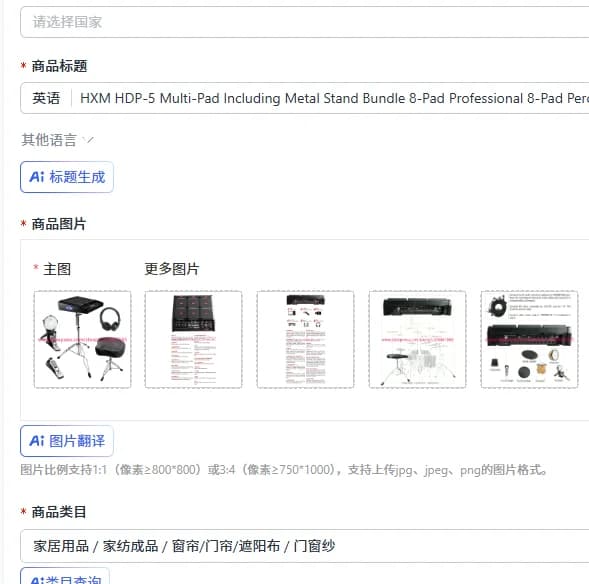The height and width of the screenshot is (584, 589).
Task: Open the drum kit diagram thumbnail
Action: (x=417, y=339)
